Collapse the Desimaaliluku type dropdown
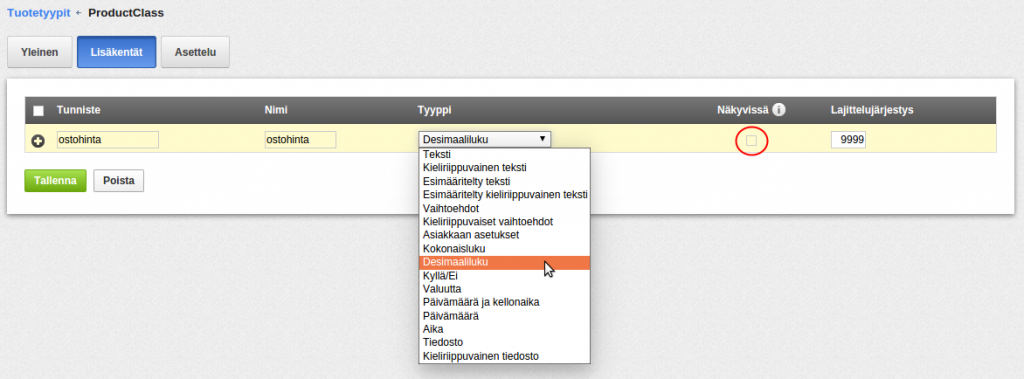This screenshot has width=1024, height=379. coord(485,139)
